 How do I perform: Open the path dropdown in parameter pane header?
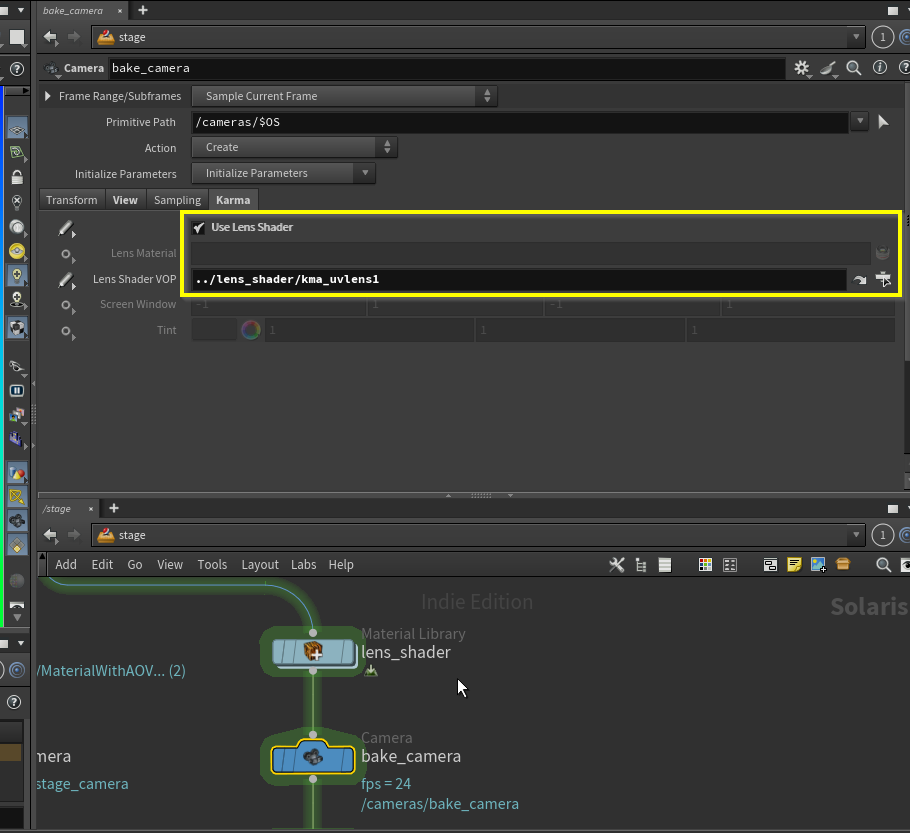[855, 37]
